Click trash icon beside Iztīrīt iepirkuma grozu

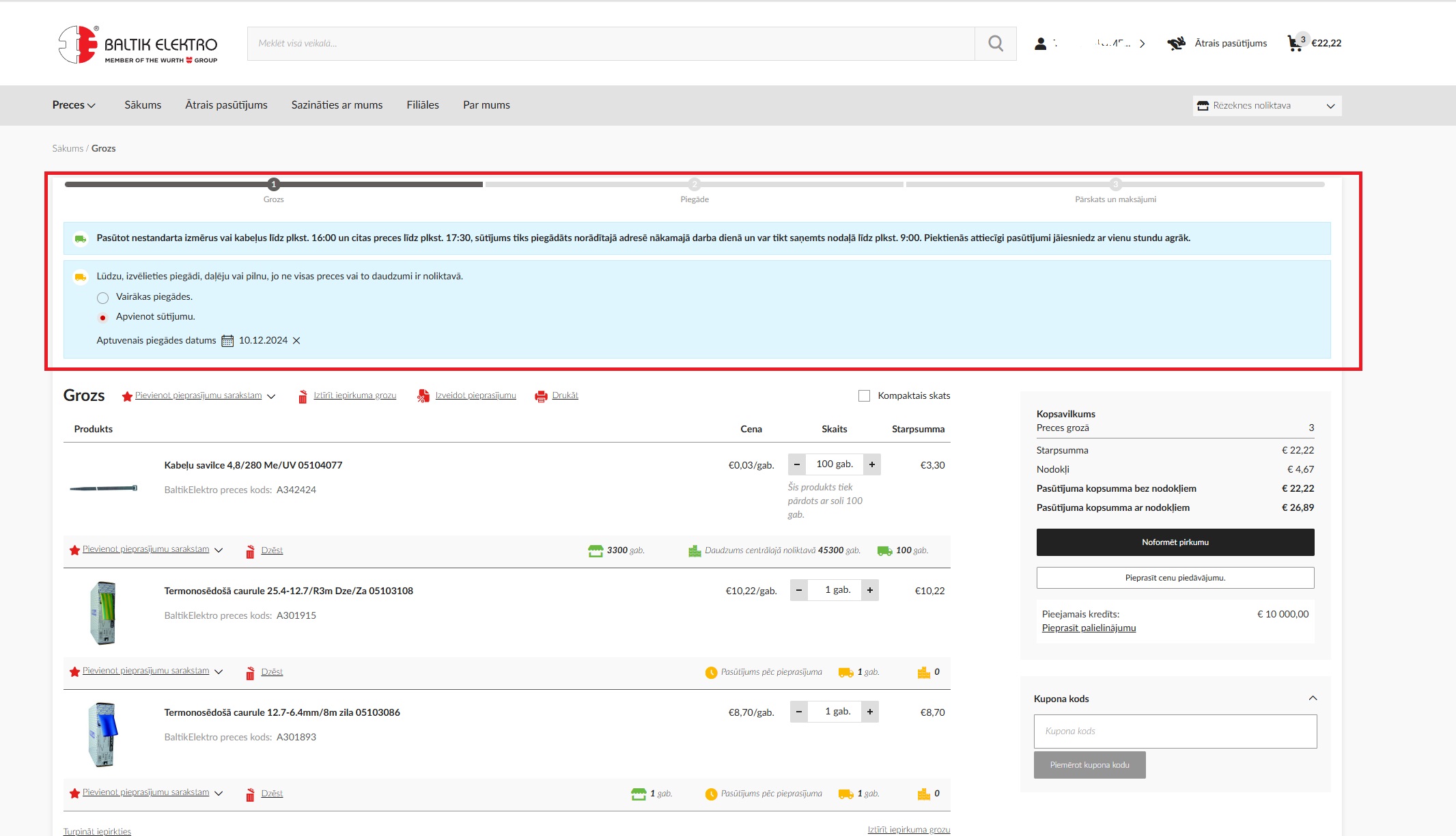coord(303,396)
